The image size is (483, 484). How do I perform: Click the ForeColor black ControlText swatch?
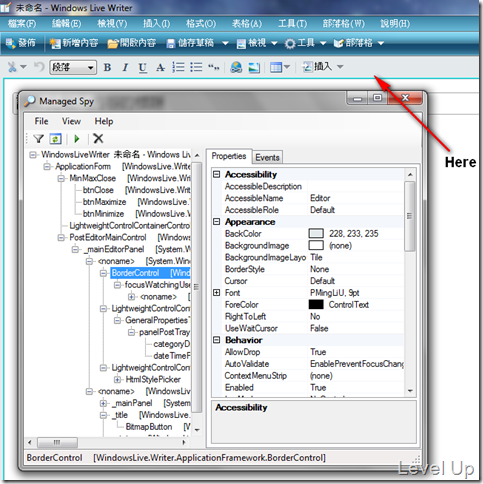coord(316,305)
